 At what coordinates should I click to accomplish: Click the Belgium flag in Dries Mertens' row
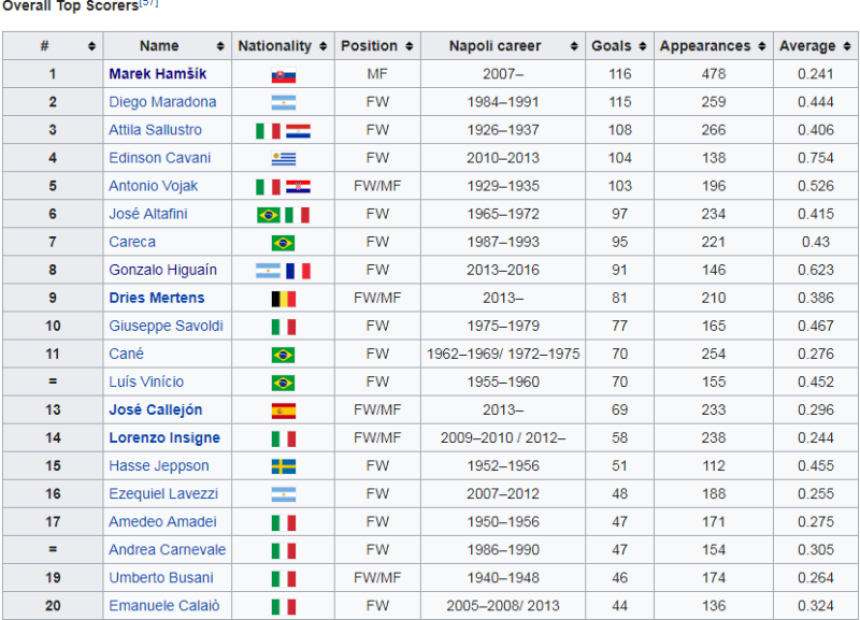coord(283,299)
